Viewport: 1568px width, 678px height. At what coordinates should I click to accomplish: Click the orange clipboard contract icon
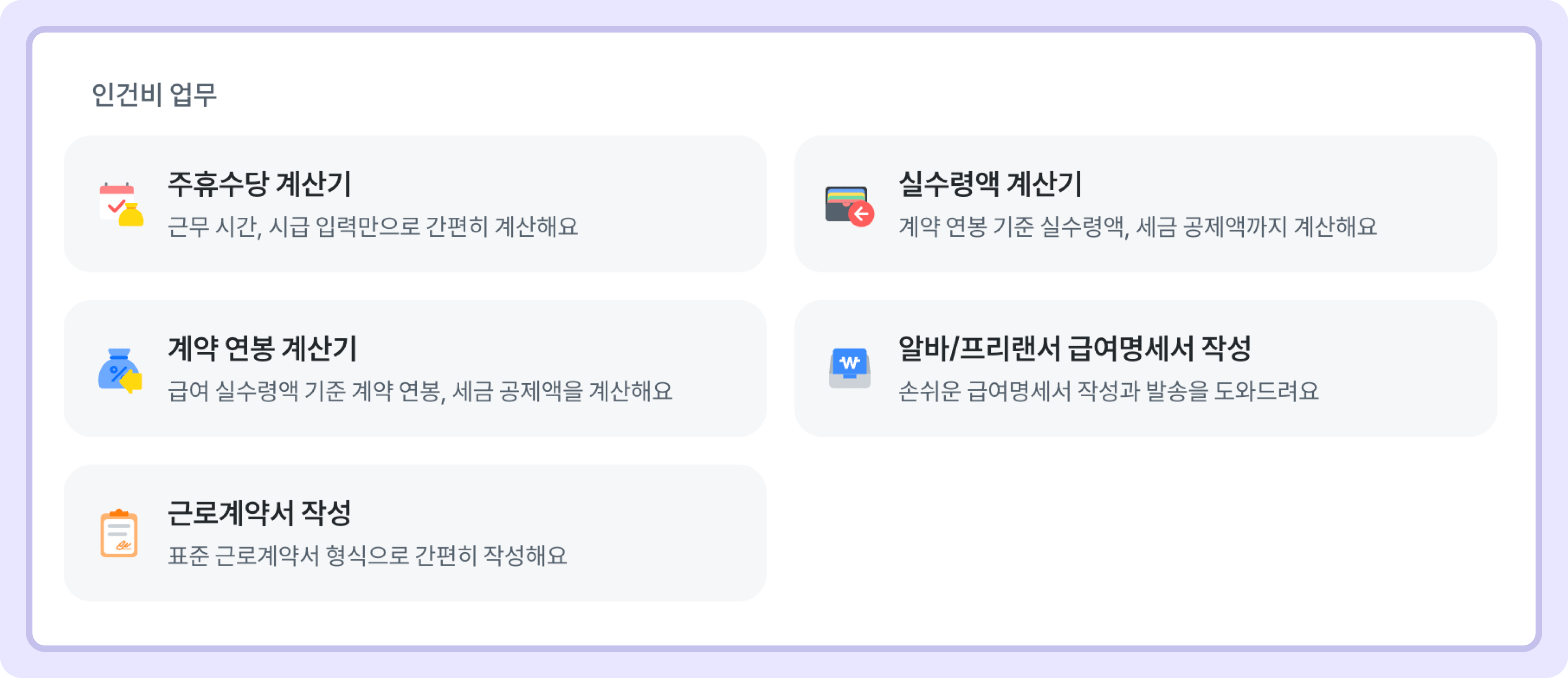pyautogui.click(x=119, y=533)
